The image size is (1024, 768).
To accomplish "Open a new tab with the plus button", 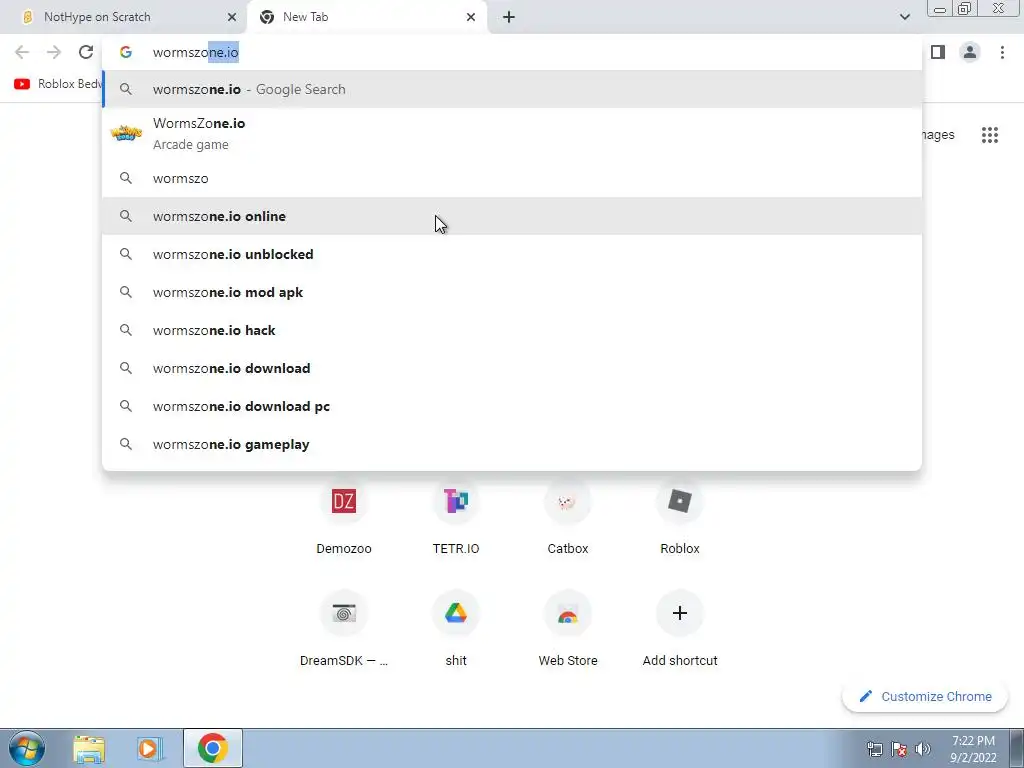I will pyautogui.click(x=509, y=17).
